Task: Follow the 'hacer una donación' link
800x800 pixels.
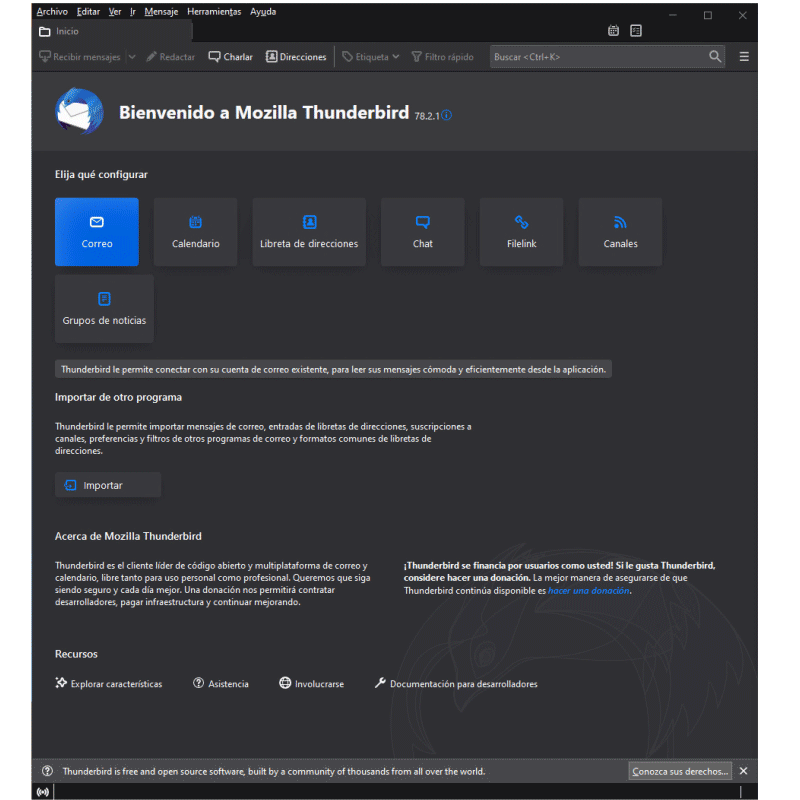Action: (588, 591)
